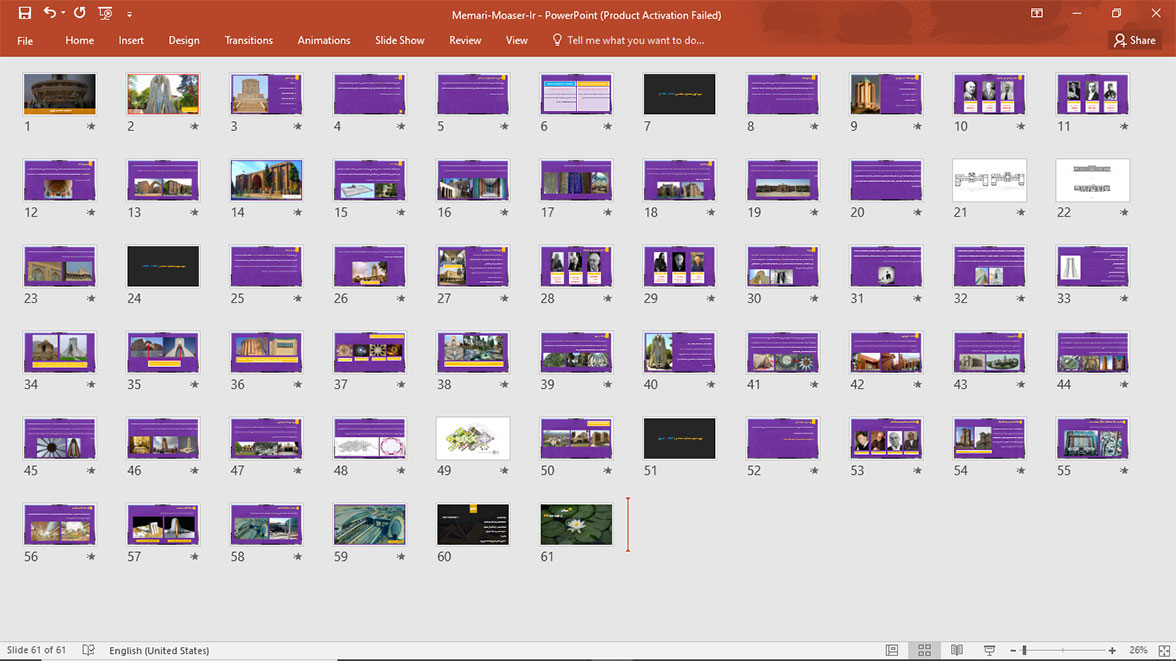Click the Save icon in Quick Access Toolbar
1176x661 pixels.
click(25, 14)
